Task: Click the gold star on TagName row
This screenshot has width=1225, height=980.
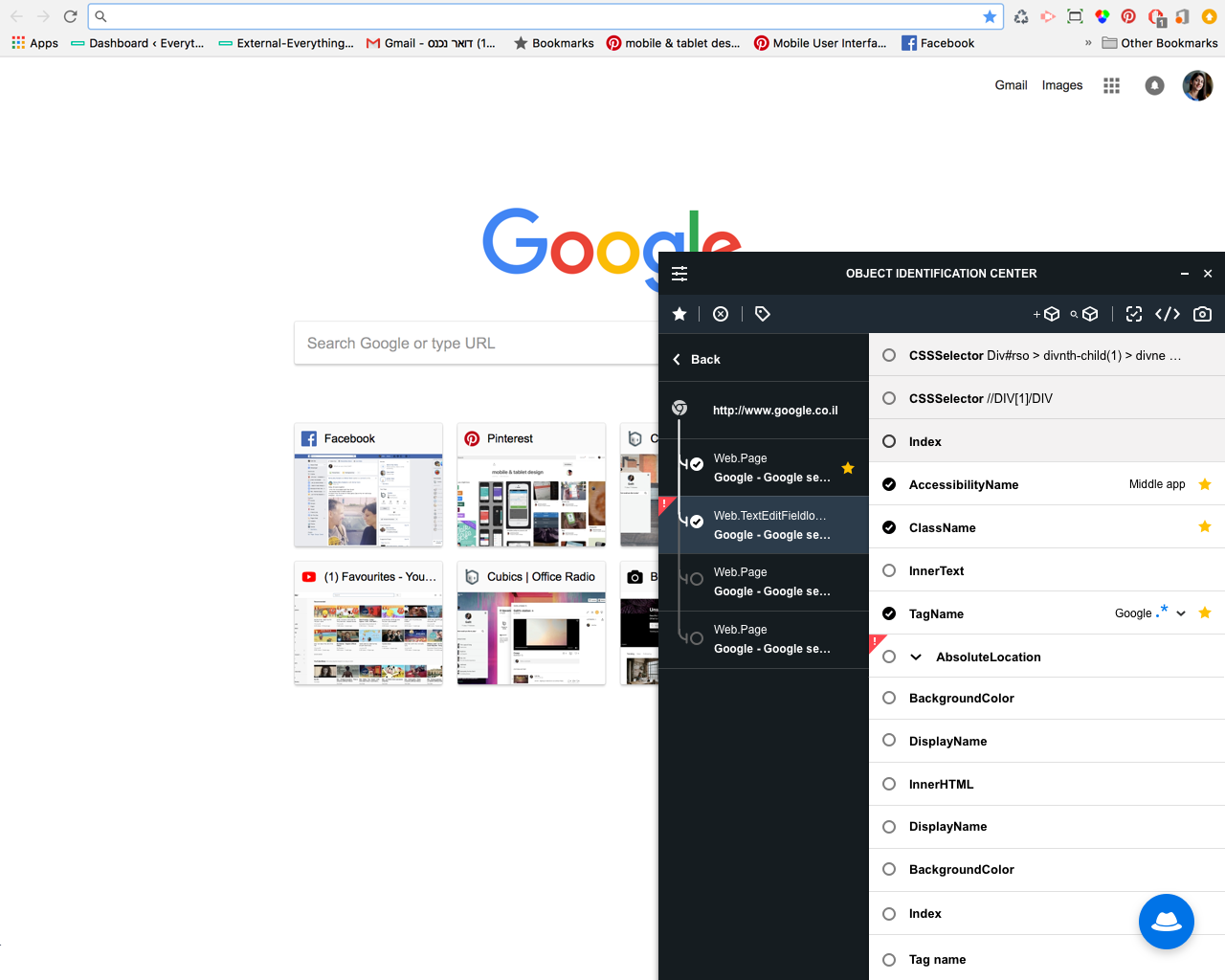Action: click(x=1205, y=612)
